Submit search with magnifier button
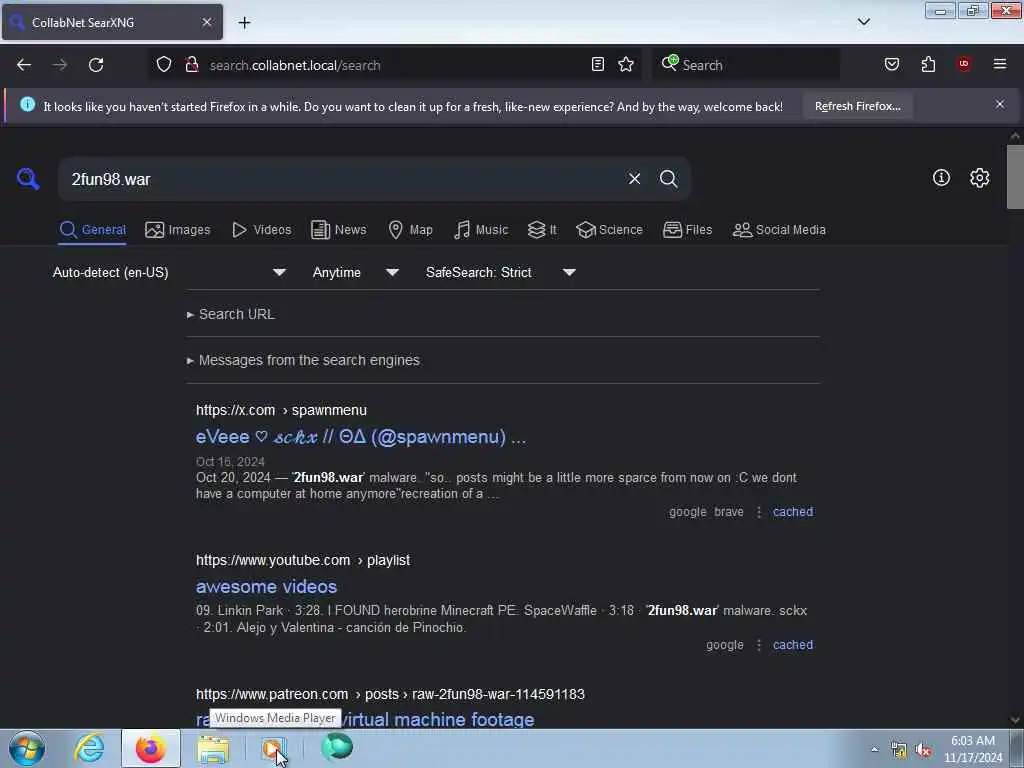This screenshot has width=1024, height=768. (x=668, y=178)
